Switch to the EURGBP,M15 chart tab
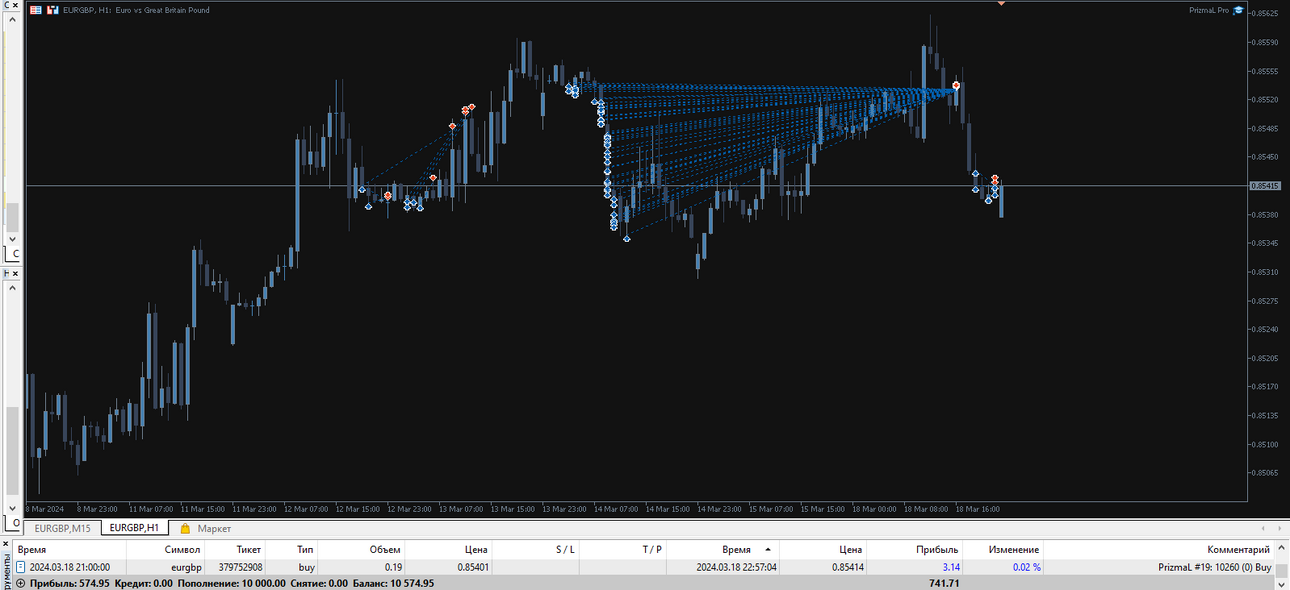This screenshot has width=1290, height=590. coord(63,528)
